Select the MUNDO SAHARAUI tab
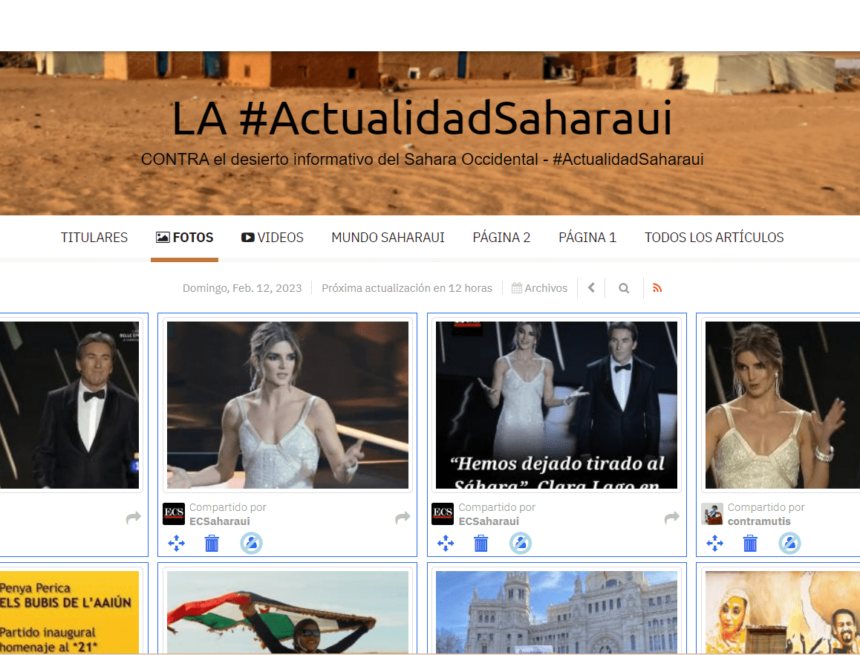The width and height of the screenshot is (860, 655). (388, 237)
